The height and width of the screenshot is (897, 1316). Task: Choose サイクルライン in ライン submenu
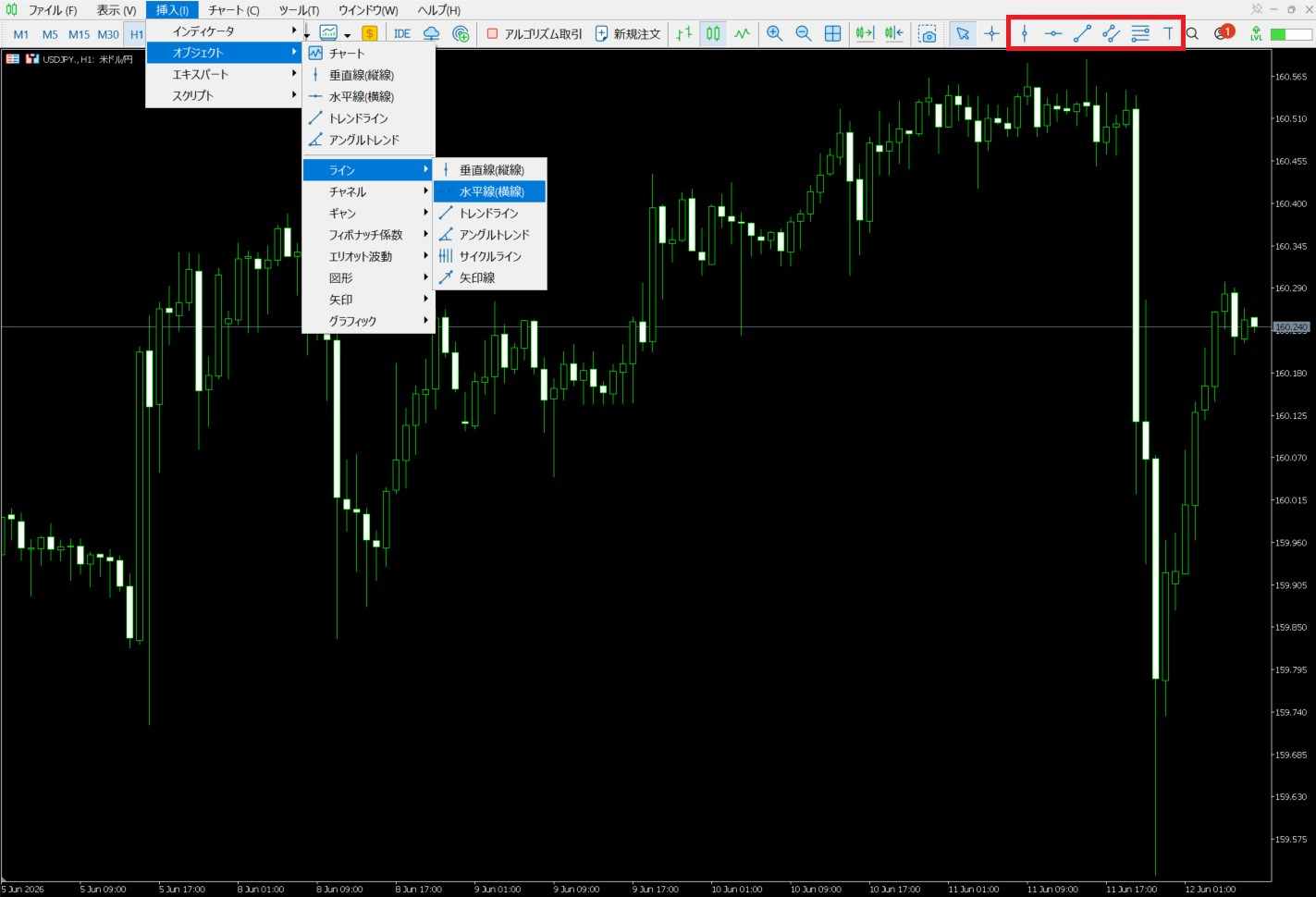click(x=490, y=256)
